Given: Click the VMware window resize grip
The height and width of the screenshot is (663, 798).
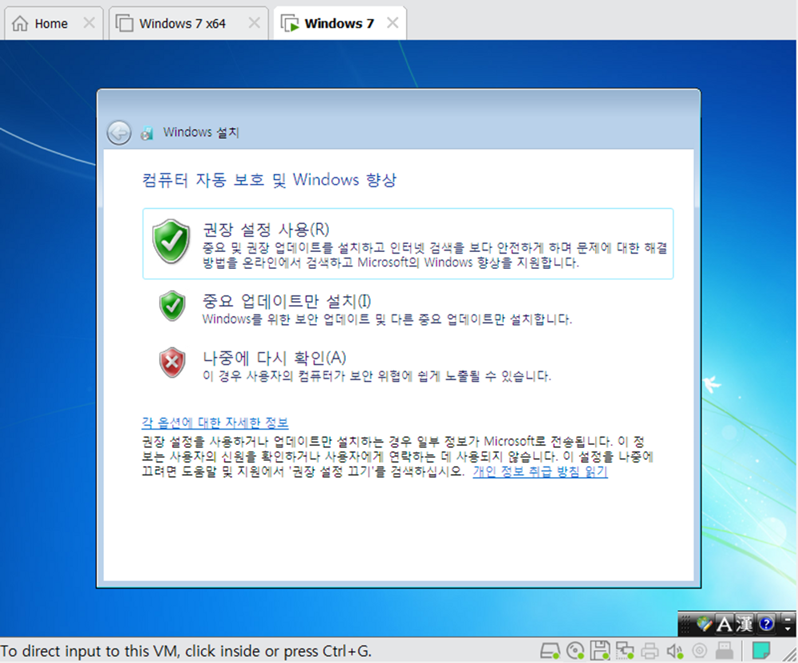Looking at the screenshot, I should [790, 655].
